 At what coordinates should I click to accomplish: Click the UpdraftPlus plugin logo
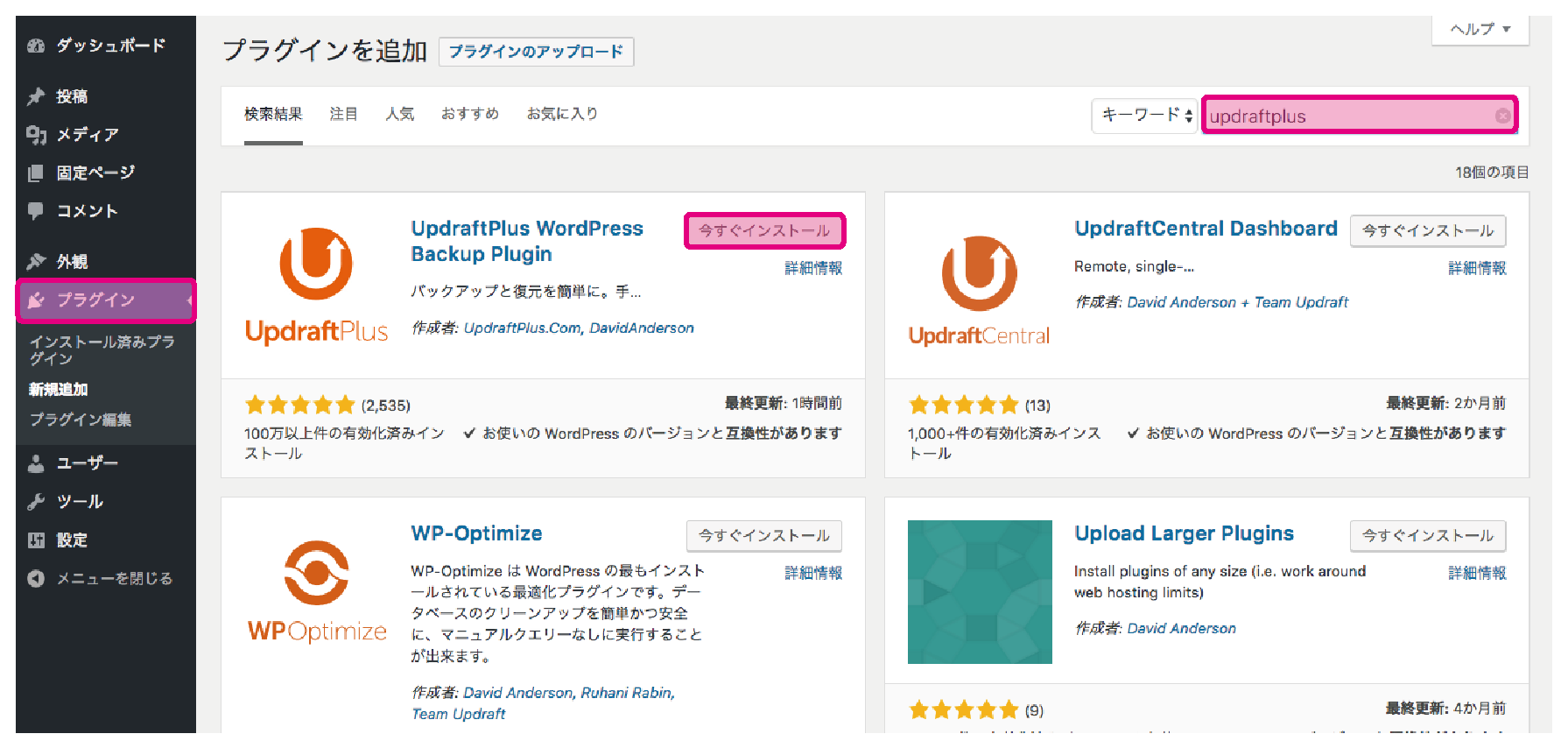(316, 286)
